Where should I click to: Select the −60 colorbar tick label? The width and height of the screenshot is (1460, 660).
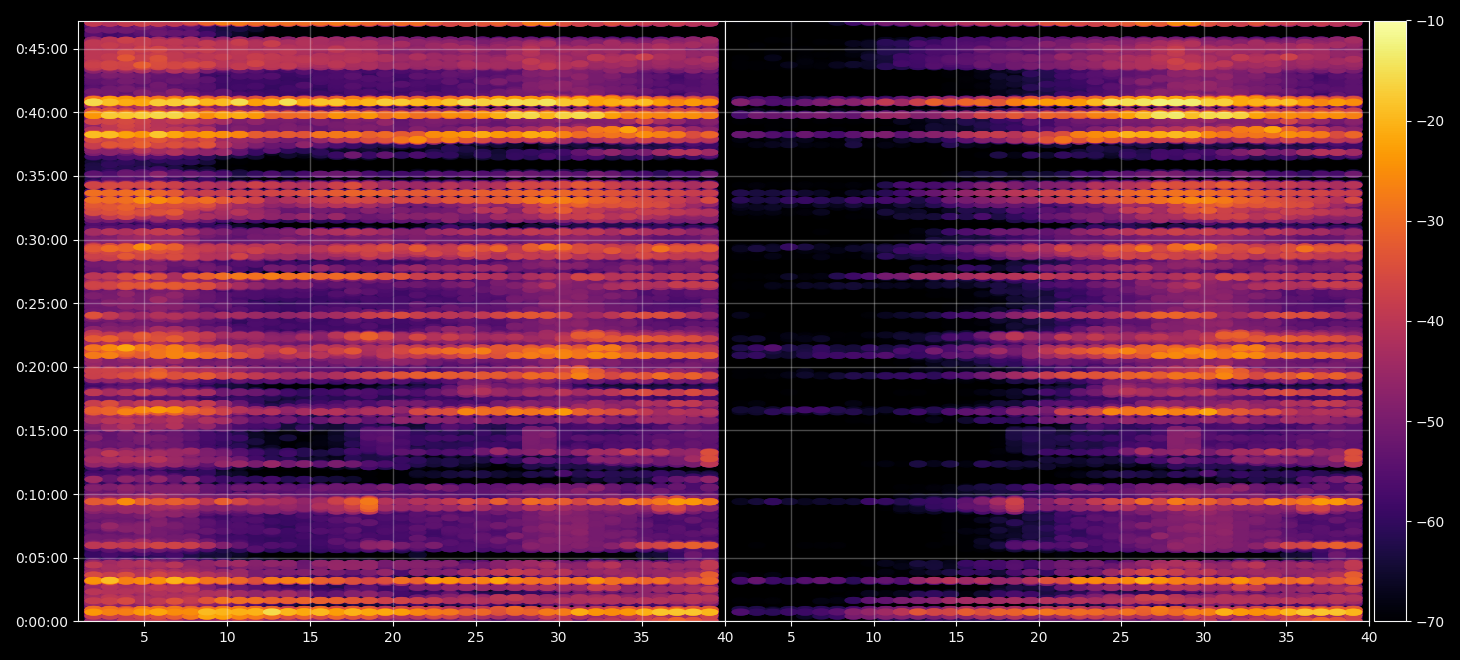click(x=1430, y=521)
